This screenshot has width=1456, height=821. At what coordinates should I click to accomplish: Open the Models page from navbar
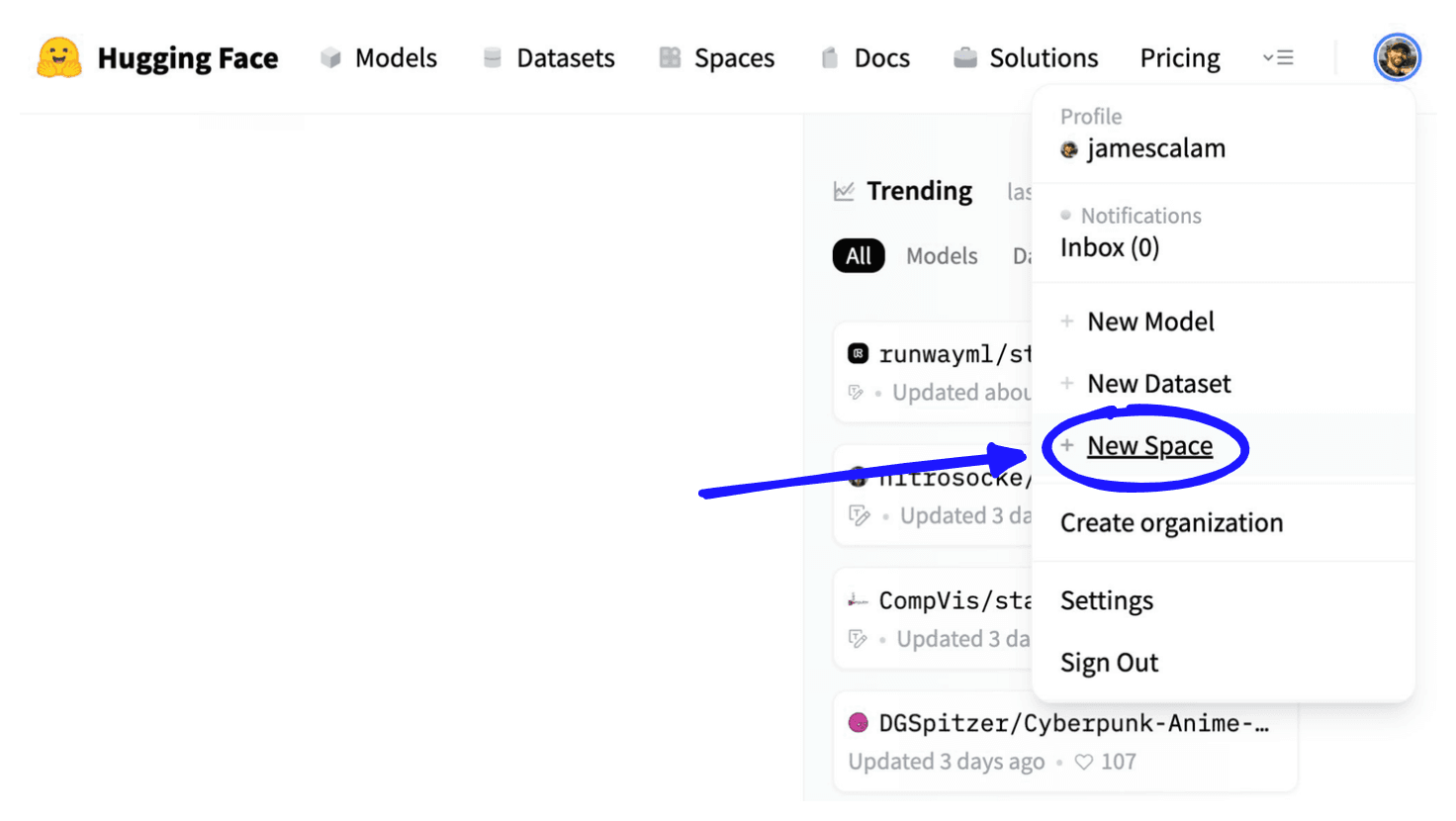click(x=379, y=58)
